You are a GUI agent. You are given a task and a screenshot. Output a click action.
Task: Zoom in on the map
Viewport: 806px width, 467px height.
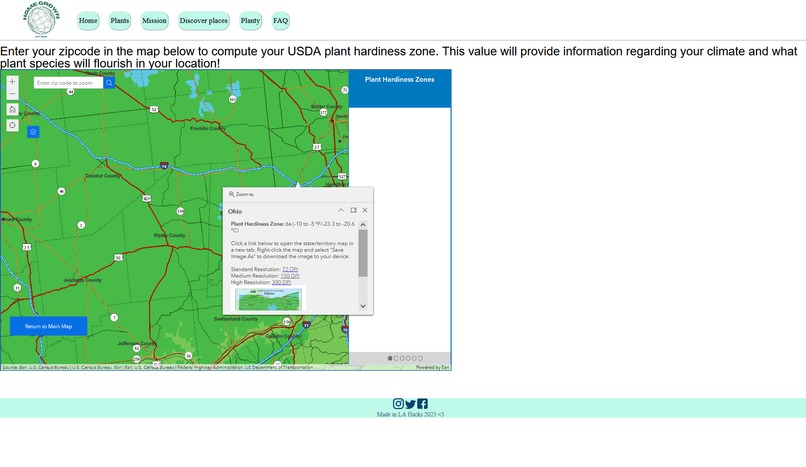tap(12, 82)
